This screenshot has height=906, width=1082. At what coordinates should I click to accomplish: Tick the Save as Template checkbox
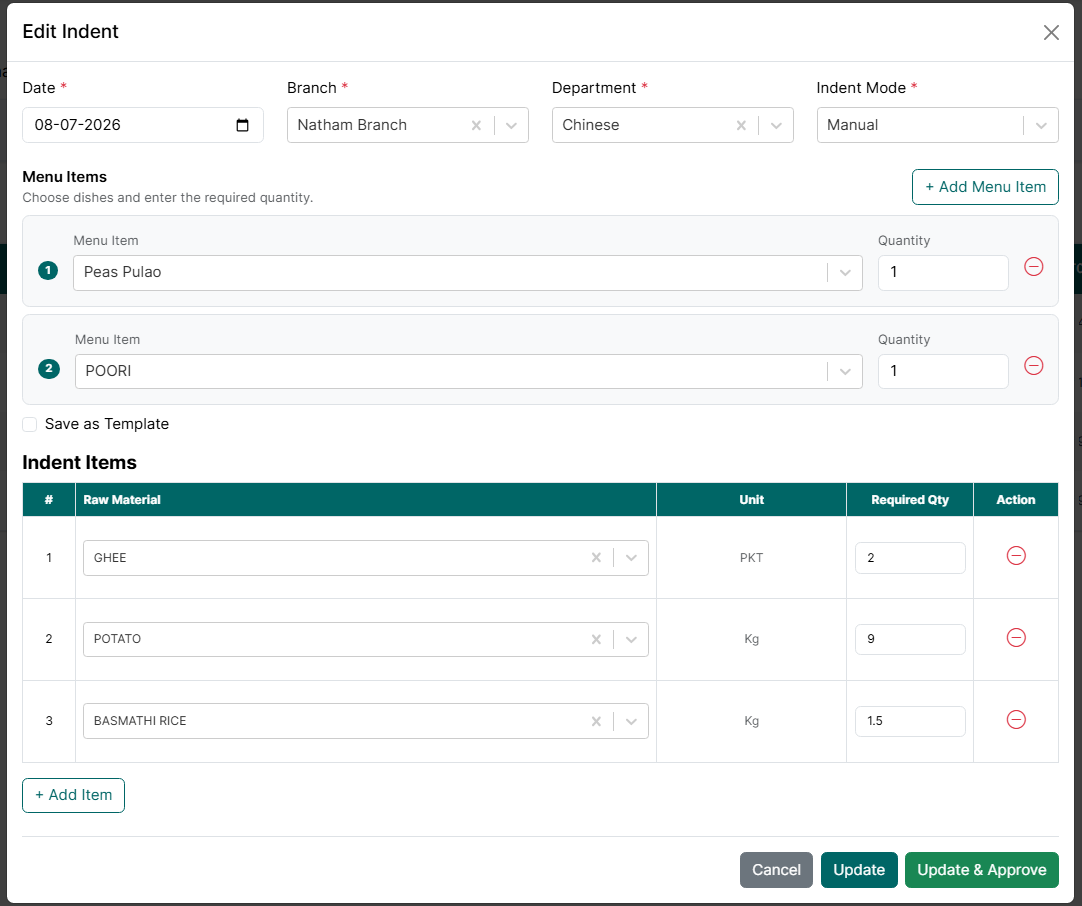(x=30, y=424)
